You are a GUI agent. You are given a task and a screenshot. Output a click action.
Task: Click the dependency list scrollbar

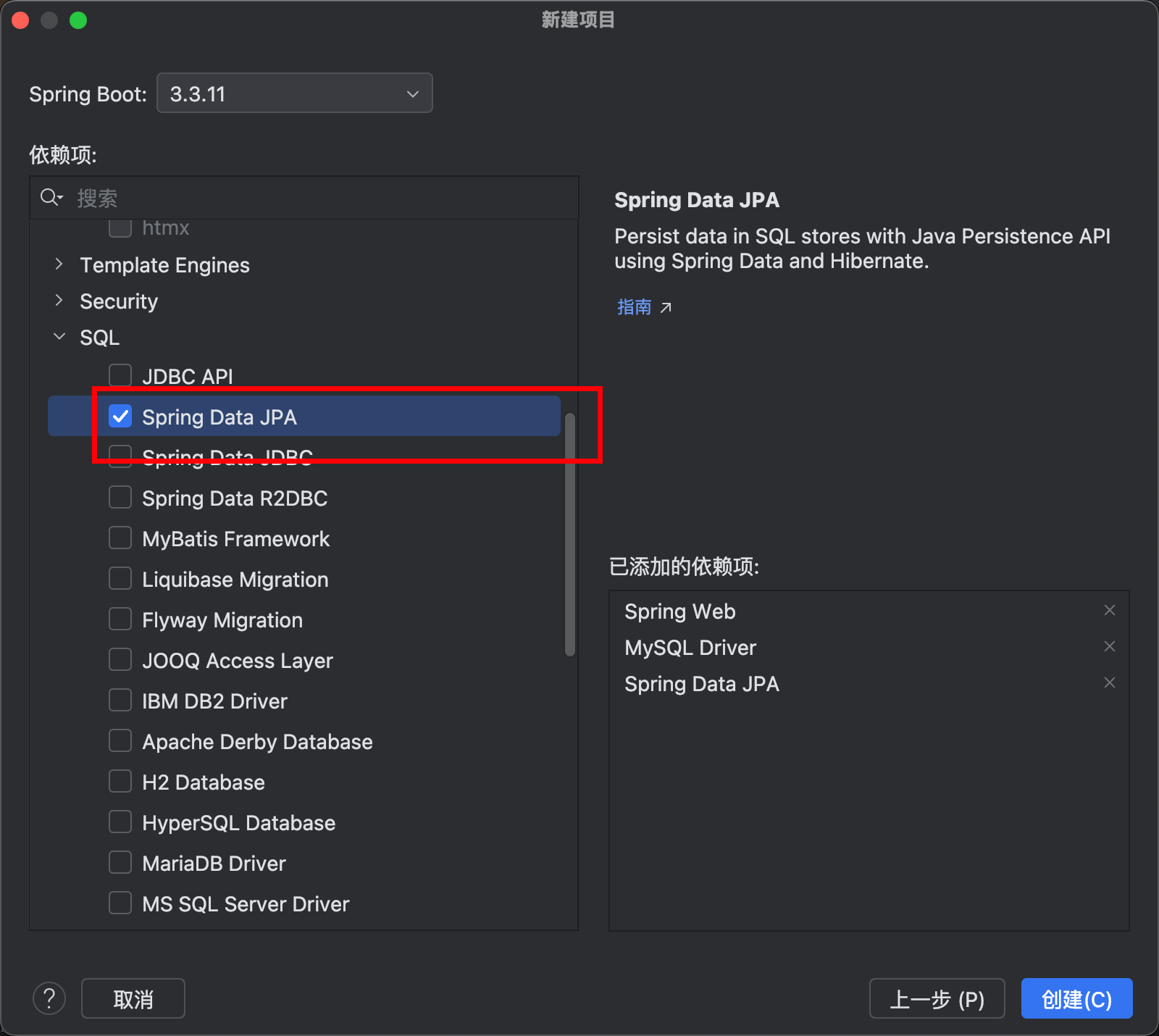(570, 535)
